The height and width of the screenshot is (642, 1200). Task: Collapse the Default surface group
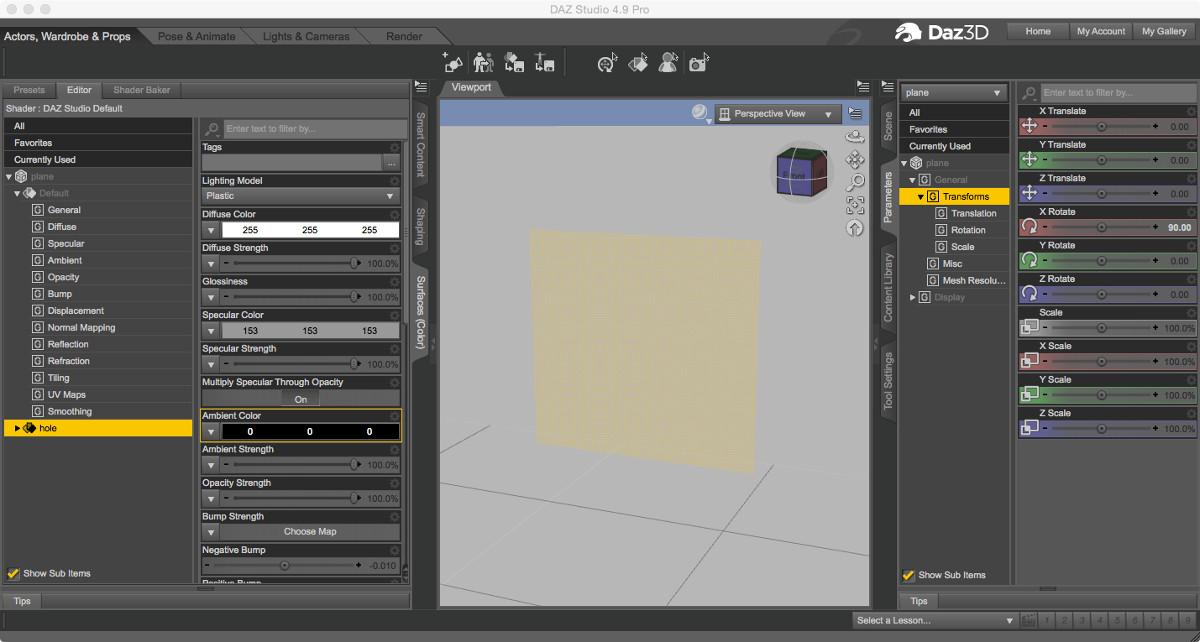pyautogui.click(x=17, y=193)
